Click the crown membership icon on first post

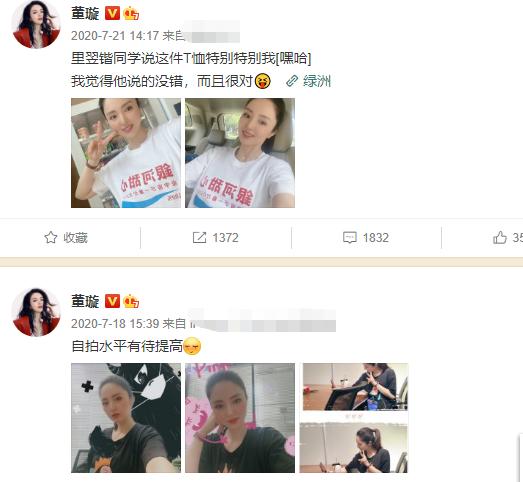click(131, 14)
